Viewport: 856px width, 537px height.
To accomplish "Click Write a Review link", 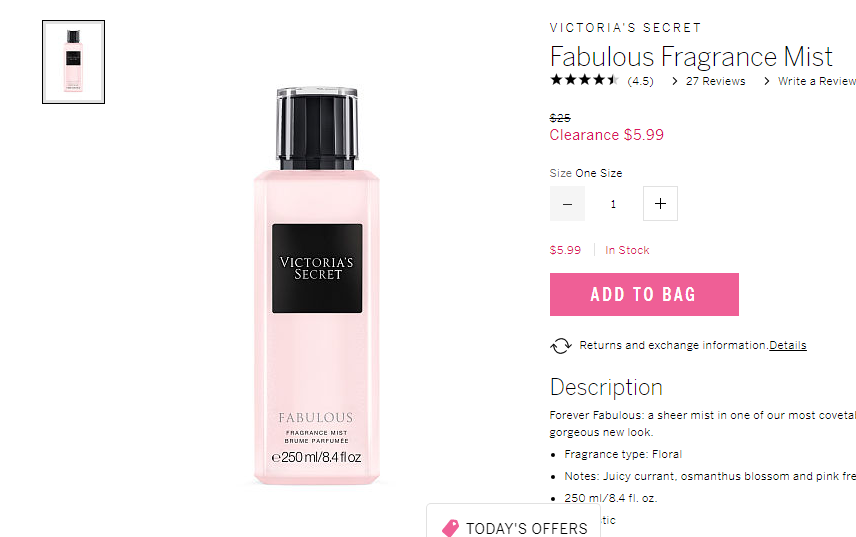I will click(817, 81).
